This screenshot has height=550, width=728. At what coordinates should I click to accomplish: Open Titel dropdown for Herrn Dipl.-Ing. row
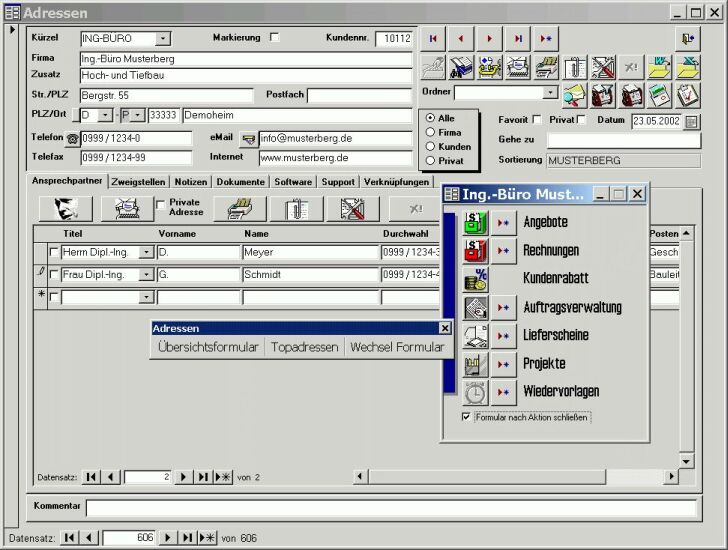(x=146, y=253)
